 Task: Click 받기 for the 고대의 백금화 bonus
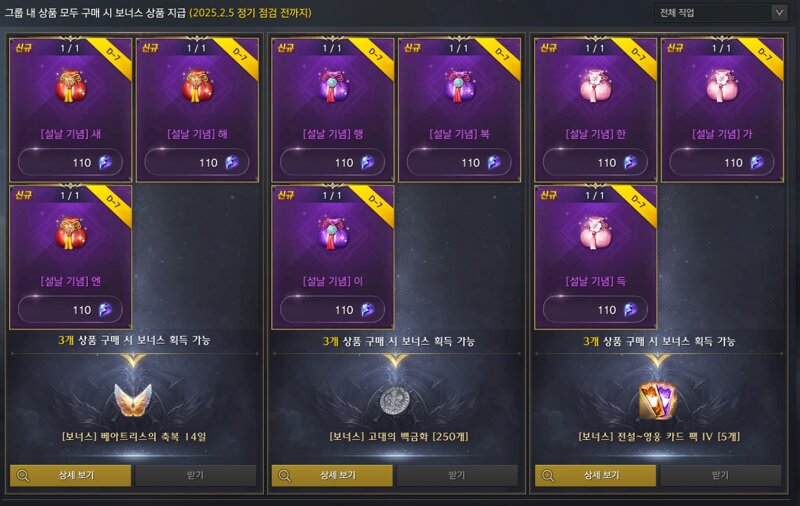[x=457, y=475]
